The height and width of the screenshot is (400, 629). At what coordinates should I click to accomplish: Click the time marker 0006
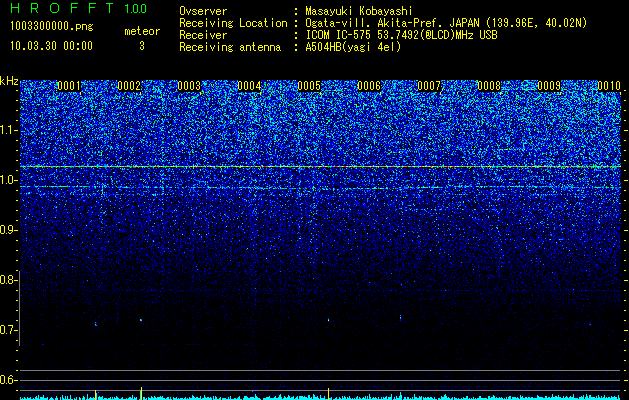click(x=369, y=86)
